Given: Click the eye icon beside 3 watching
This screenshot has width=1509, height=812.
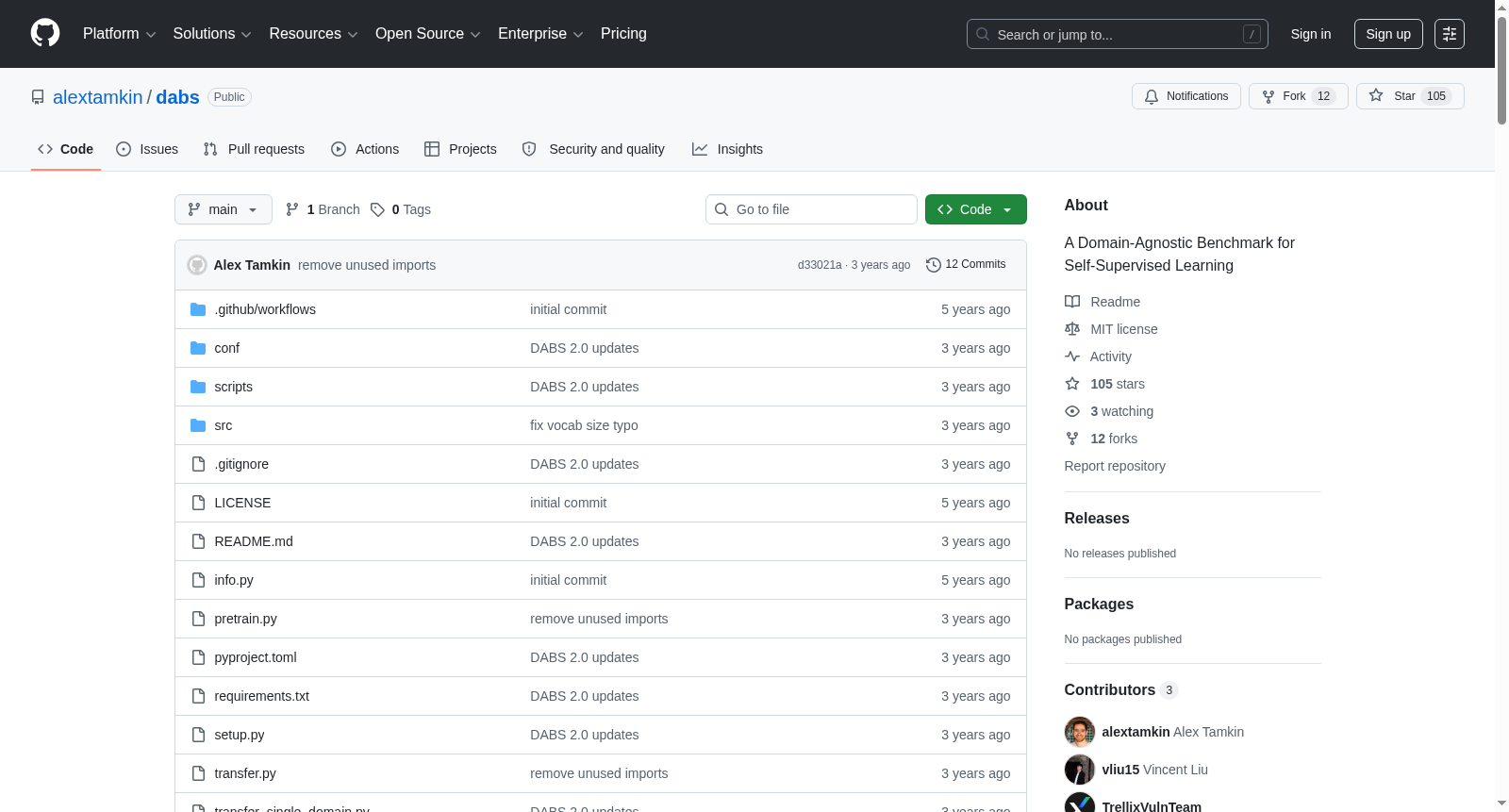Looking at the screenshot, I should 1072,411.
